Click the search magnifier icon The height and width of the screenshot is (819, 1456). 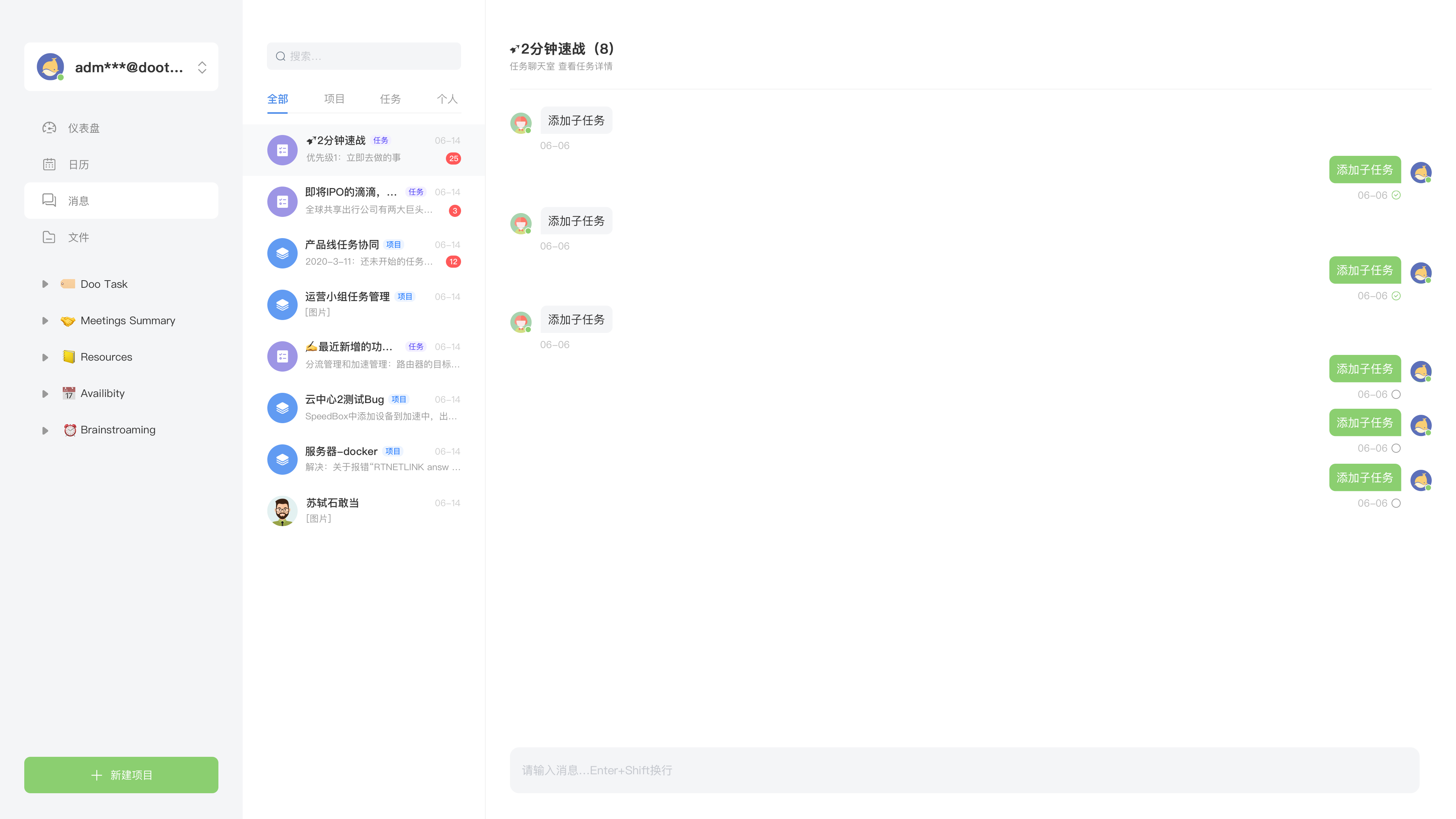click(280, 56)
